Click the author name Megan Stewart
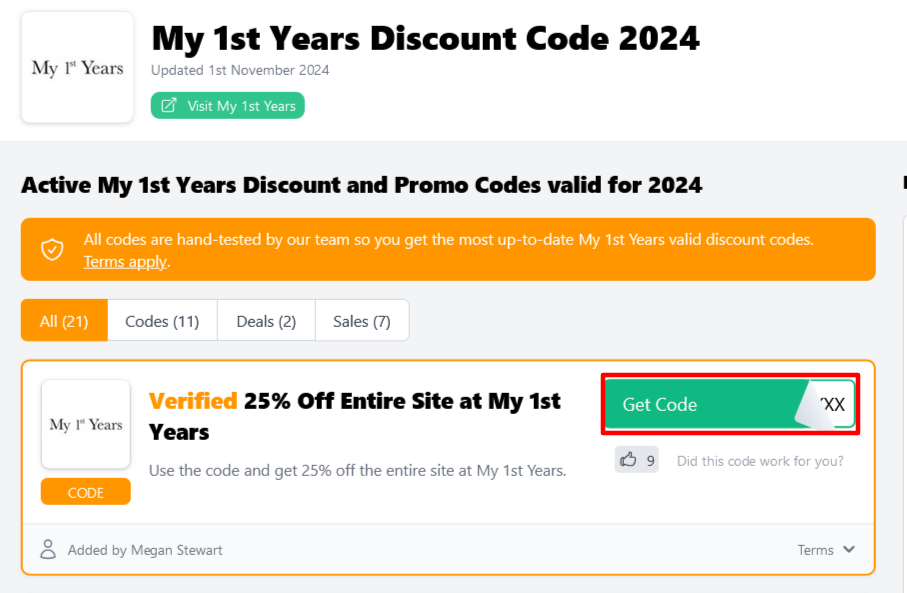 177,550
